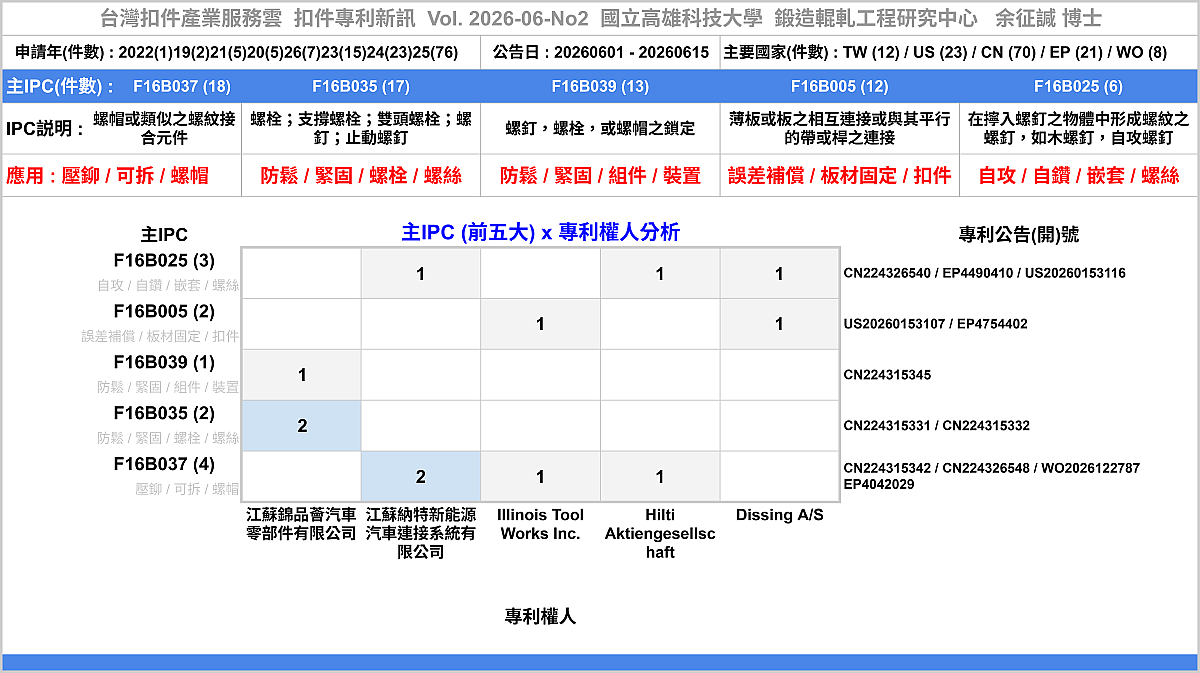Viewport: 1200px width, 673px height.
Task: Click the 專利權人 axis title below chart
Action: (540, 617)
